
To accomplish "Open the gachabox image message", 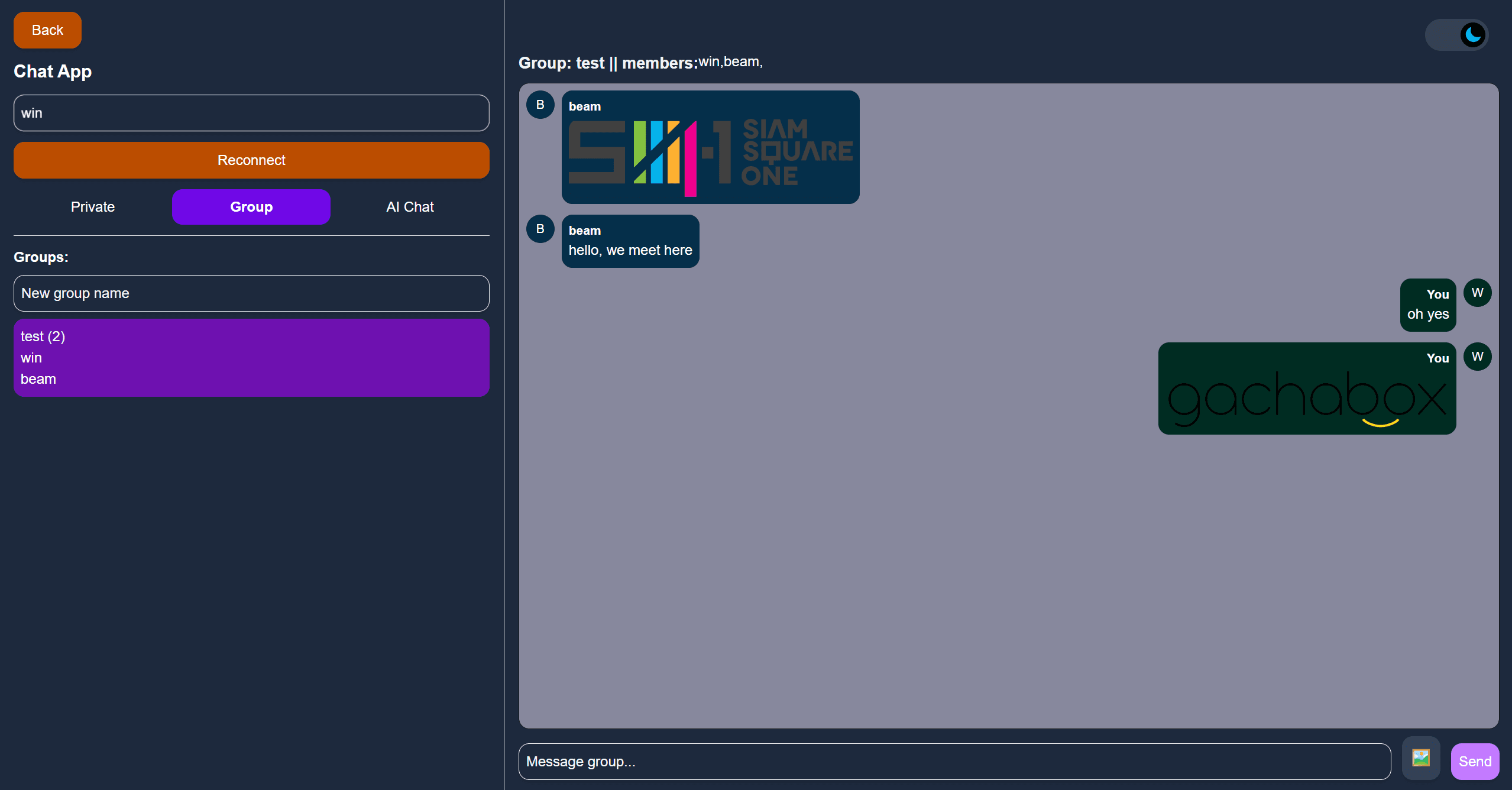I will click(1307, 399).
